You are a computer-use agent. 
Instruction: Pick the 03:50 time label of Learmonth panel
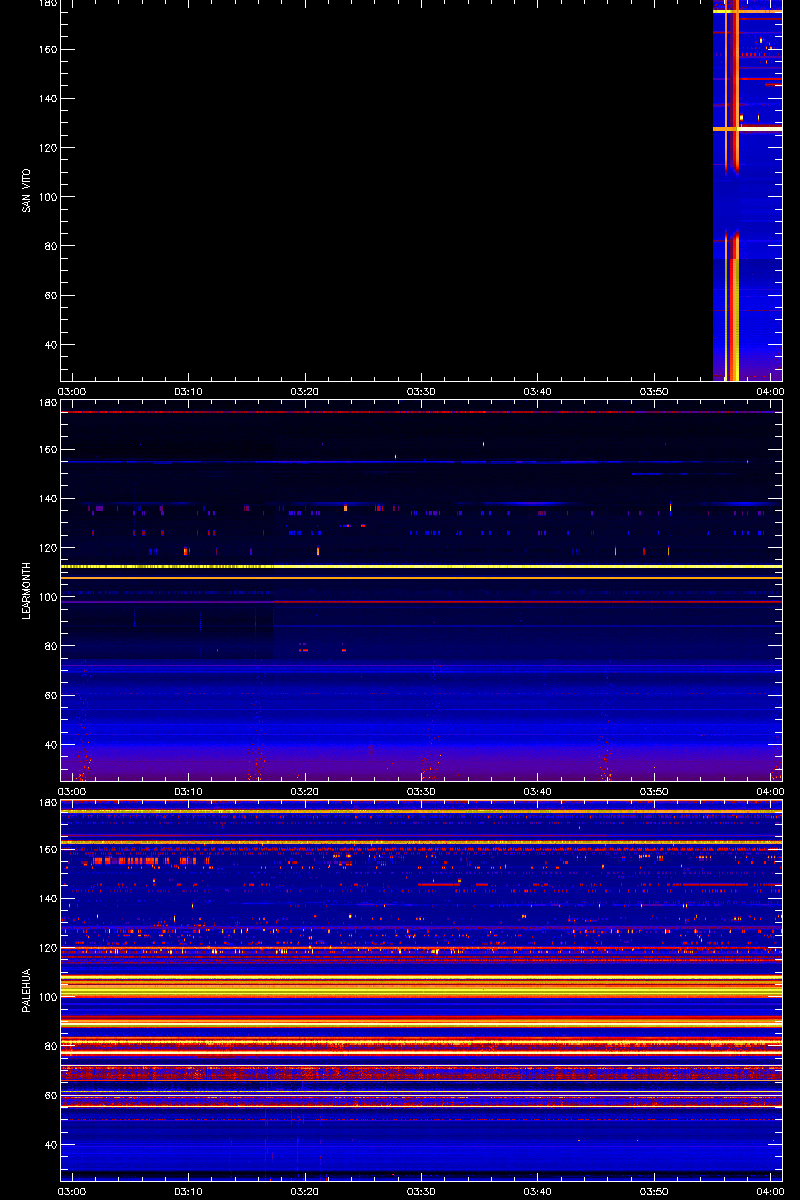pyautogui.click(x=654, y=792)
